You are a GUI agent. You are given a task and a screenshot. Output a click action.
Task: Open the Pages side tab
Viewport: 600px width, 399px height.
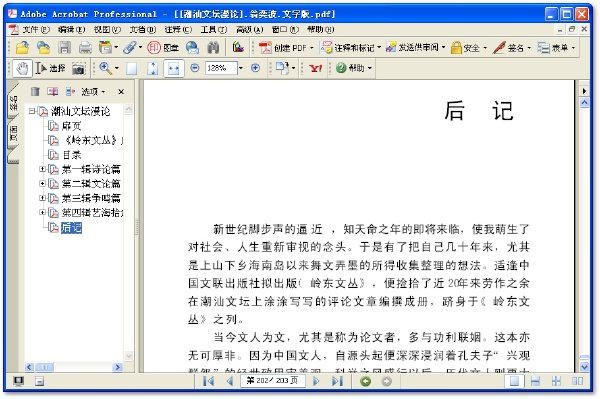pos(13,134)
